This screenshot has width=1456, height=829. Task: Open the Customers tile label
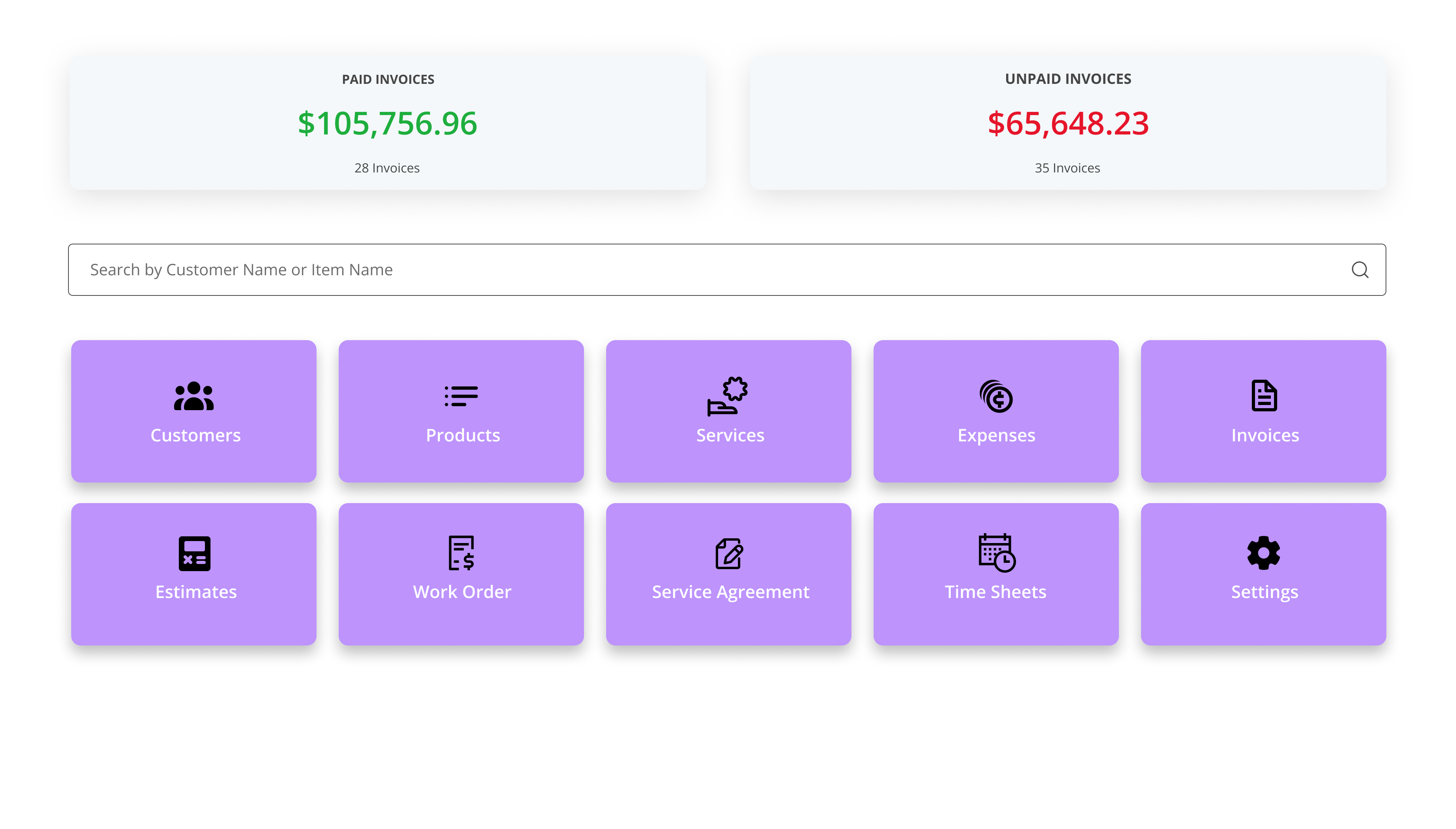pos(195,435)
